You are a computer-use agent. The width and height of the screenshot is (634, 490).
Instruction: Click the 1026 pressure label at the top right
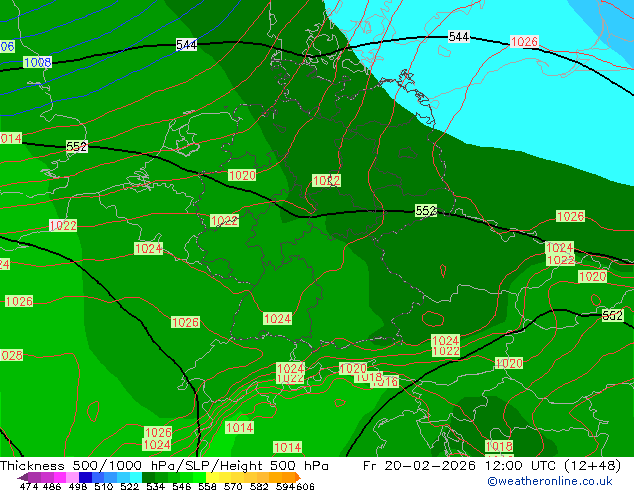(524, 42)
